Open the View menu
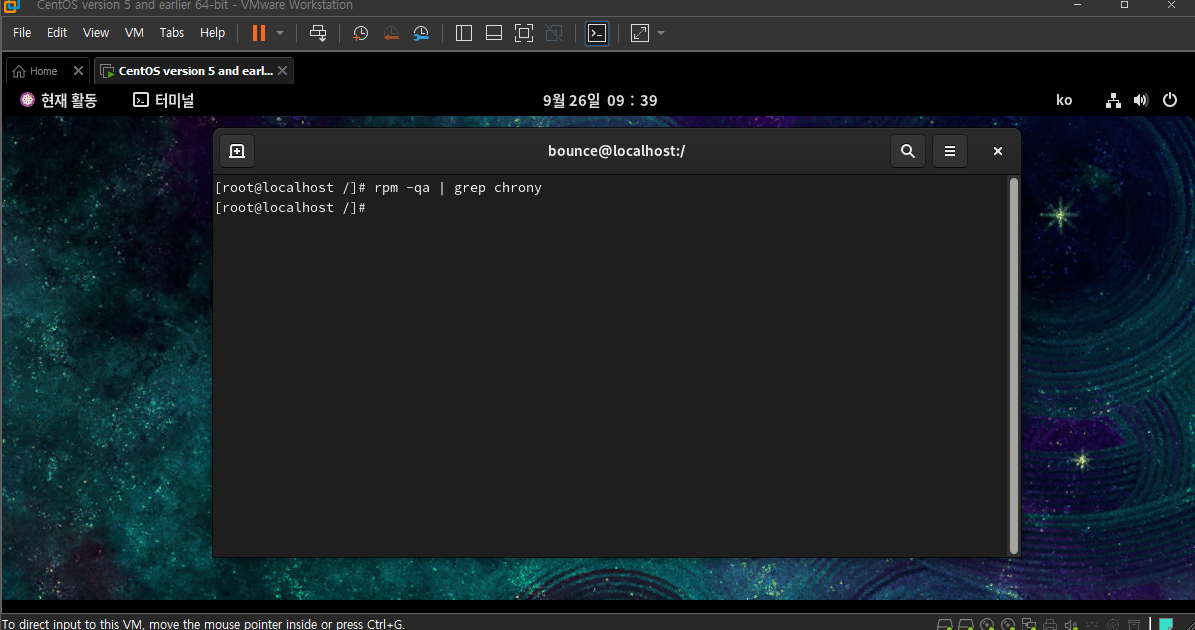The height and width of the screenshot is (630, 1195). click(96, 33)
